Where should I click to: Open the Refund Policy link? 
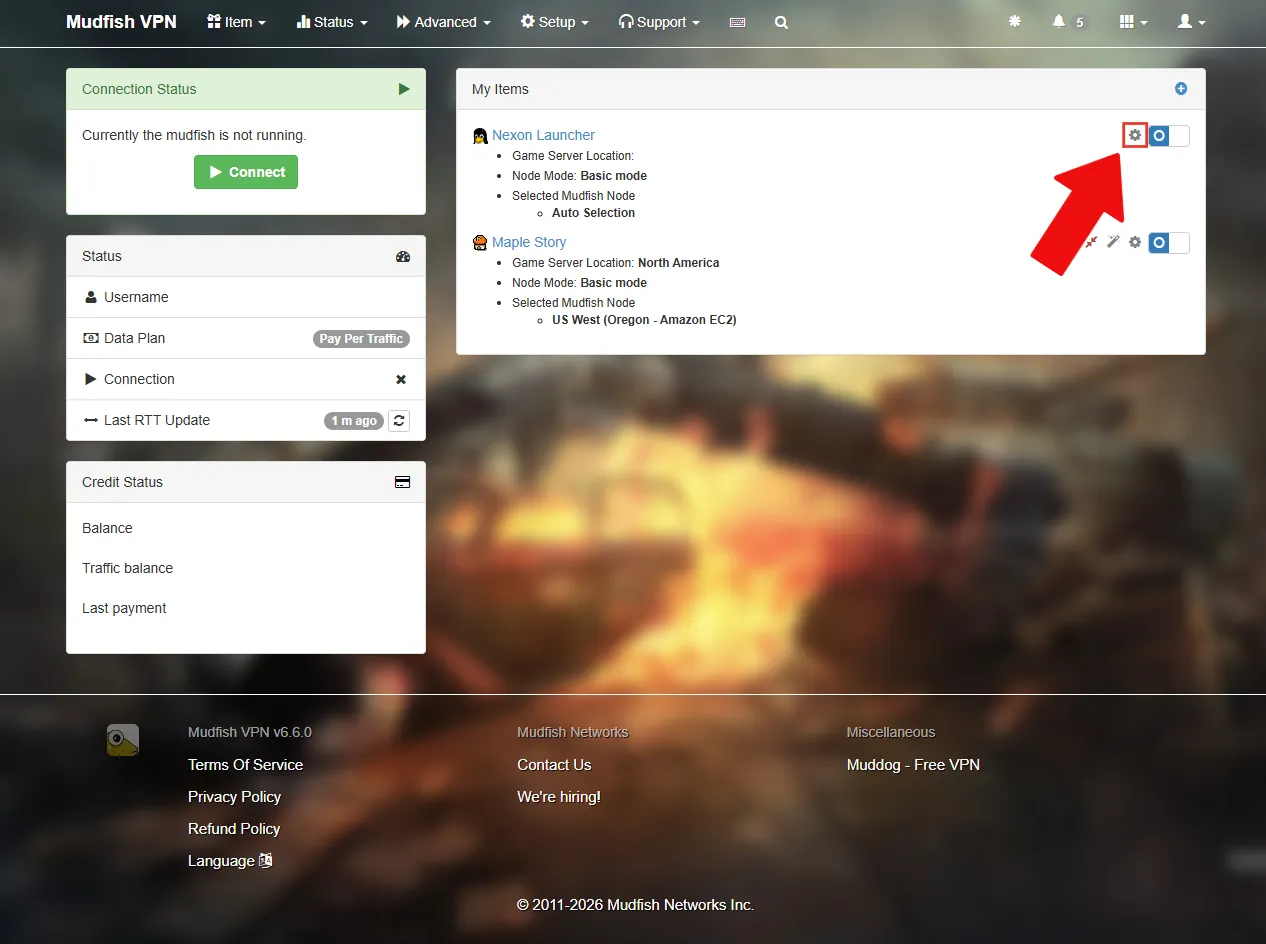pos(234,829)
